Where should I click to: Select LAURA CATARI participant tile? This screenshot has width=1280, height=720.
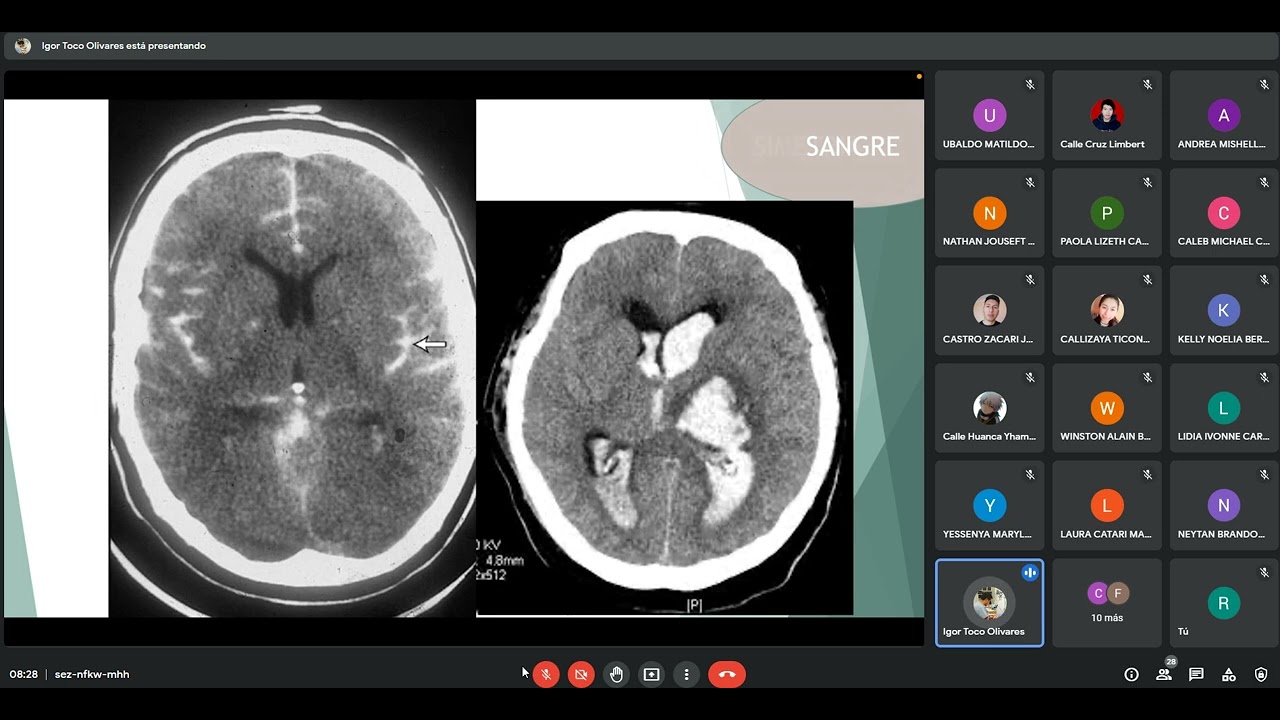[1106, 506]
